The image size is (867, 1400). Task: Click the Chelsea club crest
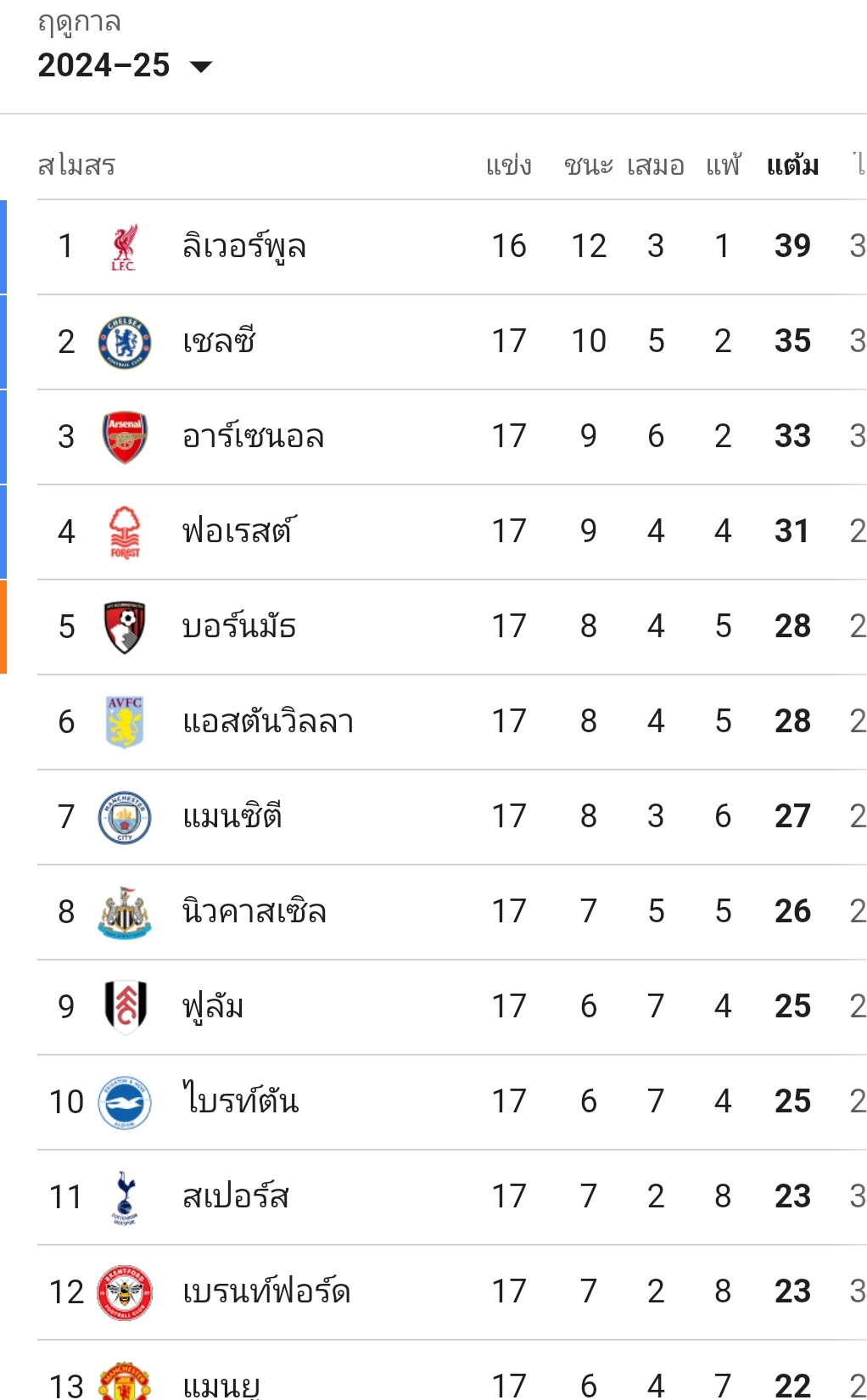tap(125, 342)
